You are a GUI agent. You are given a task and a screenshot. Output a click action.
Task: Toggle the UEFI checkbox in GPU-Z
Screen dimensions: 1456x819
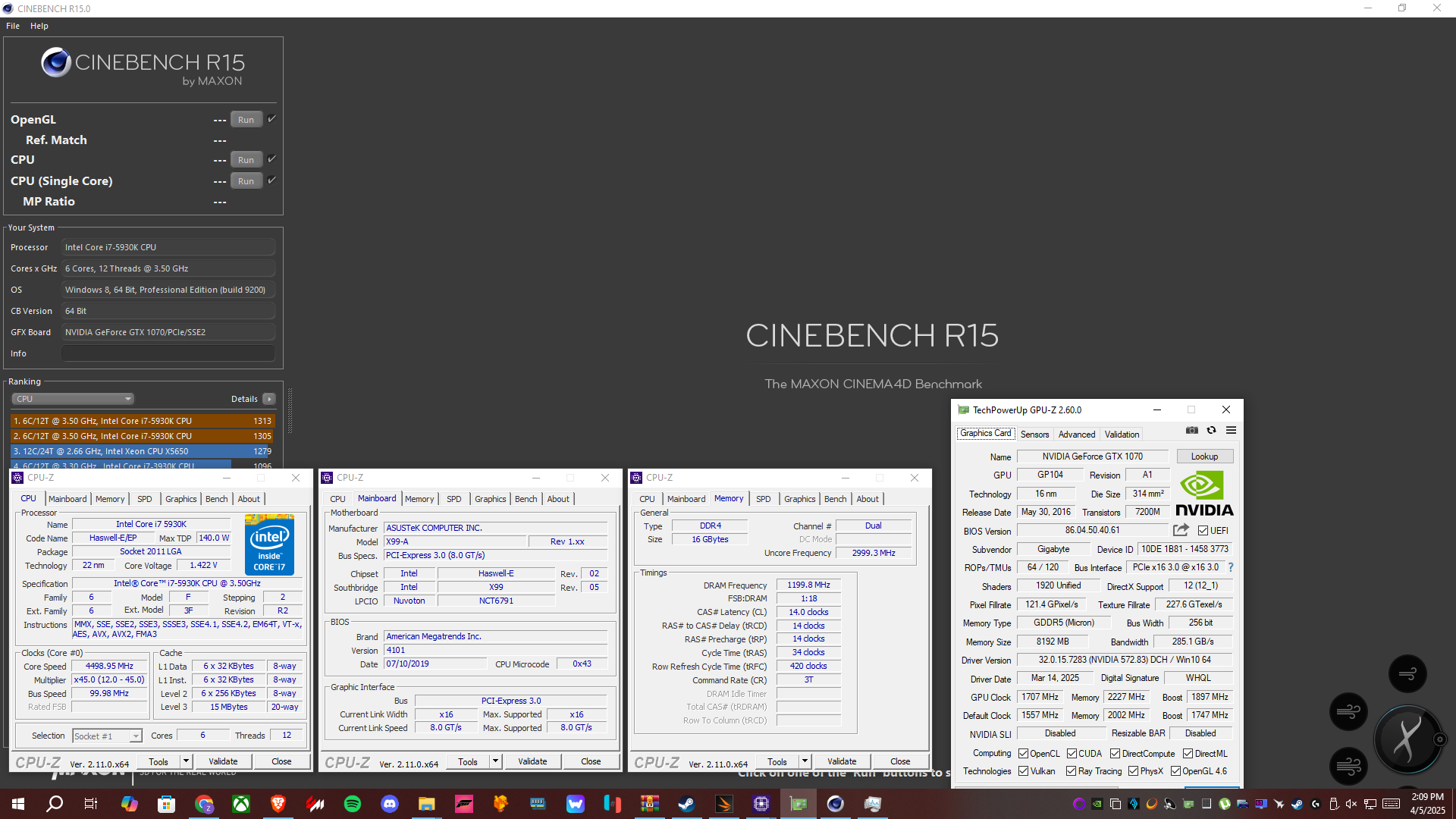[x=1203, y=531]
